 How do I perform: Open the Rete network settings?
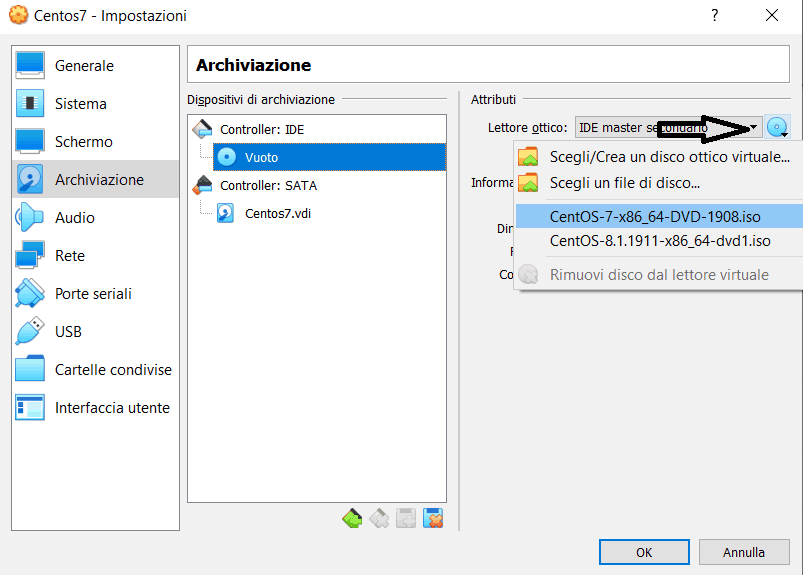(x=95, y=255)
